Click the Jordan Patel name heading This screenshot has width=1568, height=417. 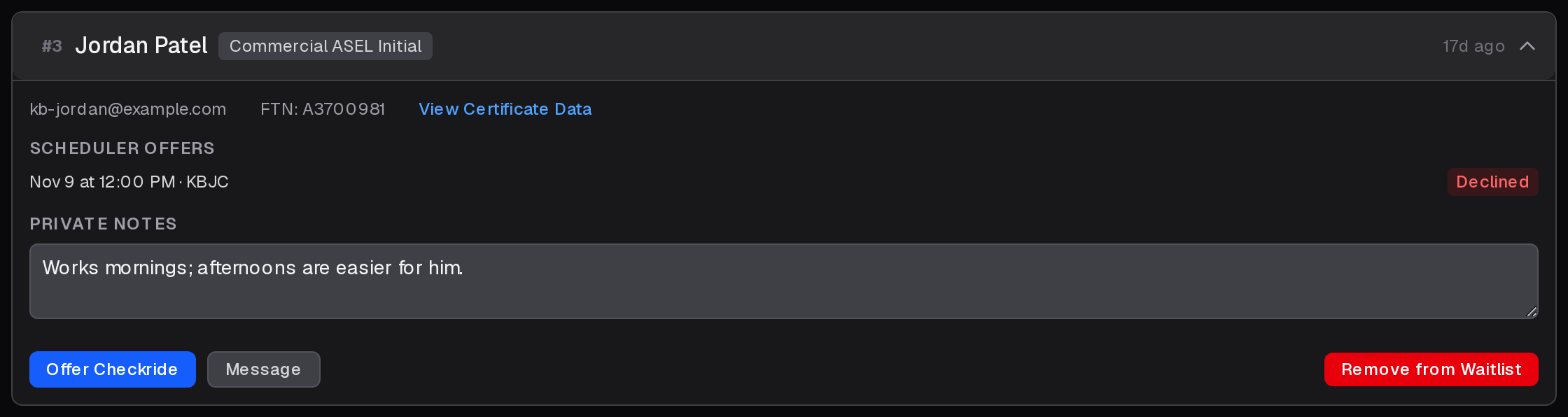pyautogui.click(x=141, y=45)
